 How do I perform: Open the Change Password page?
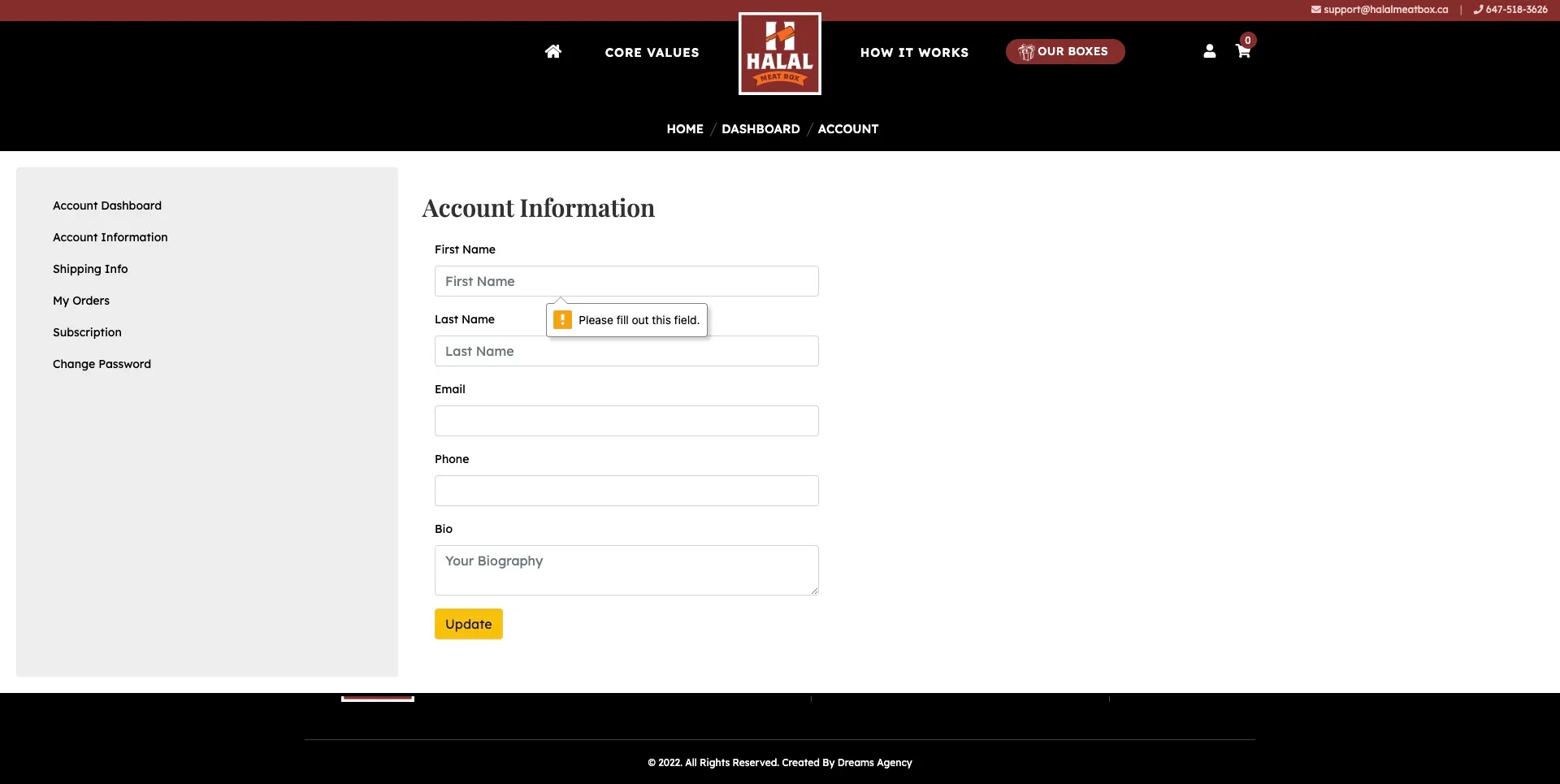coord(102,364)
